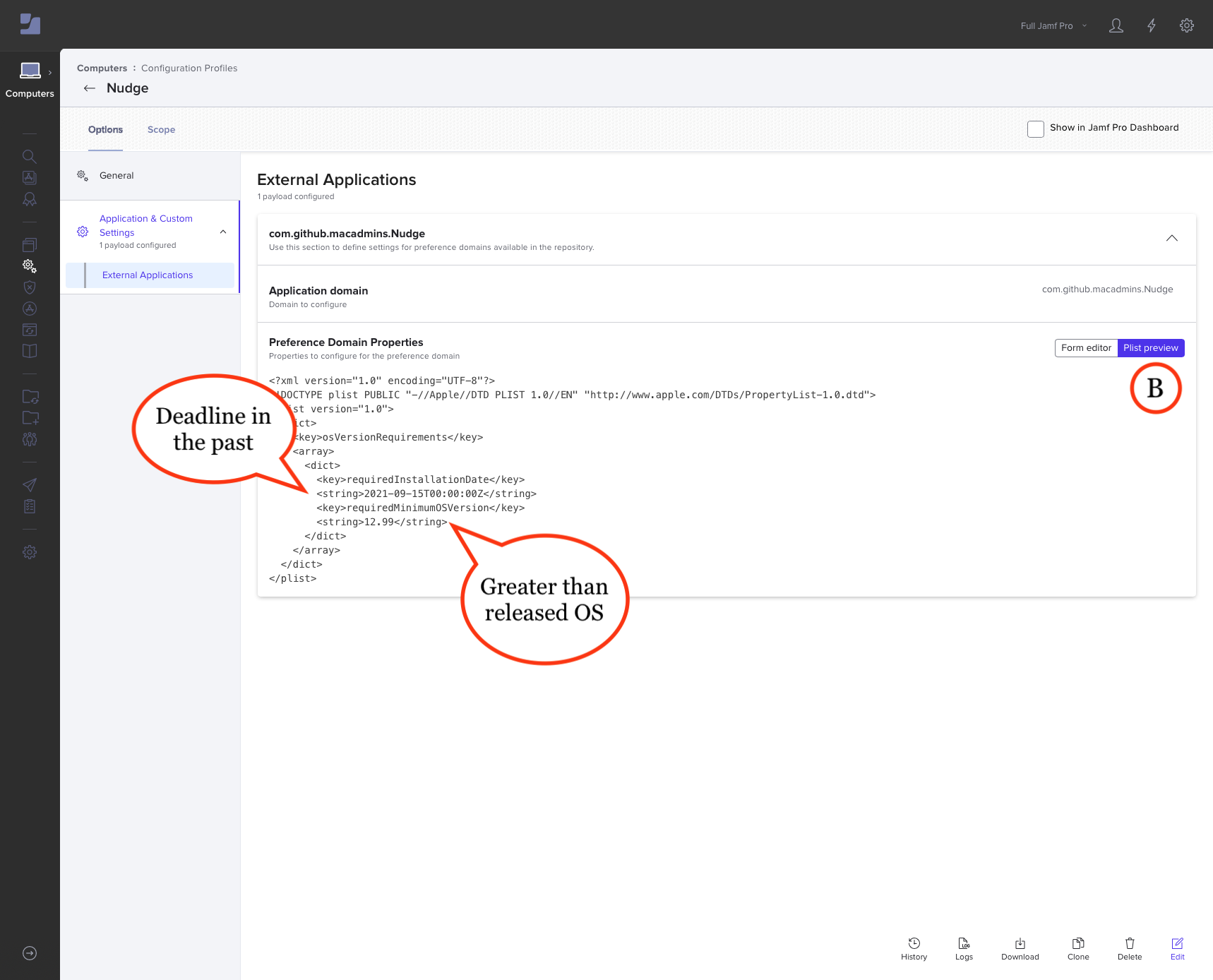The image size is (1213, 980).
Task: Click the External Applications page heading
Action: 337,180
